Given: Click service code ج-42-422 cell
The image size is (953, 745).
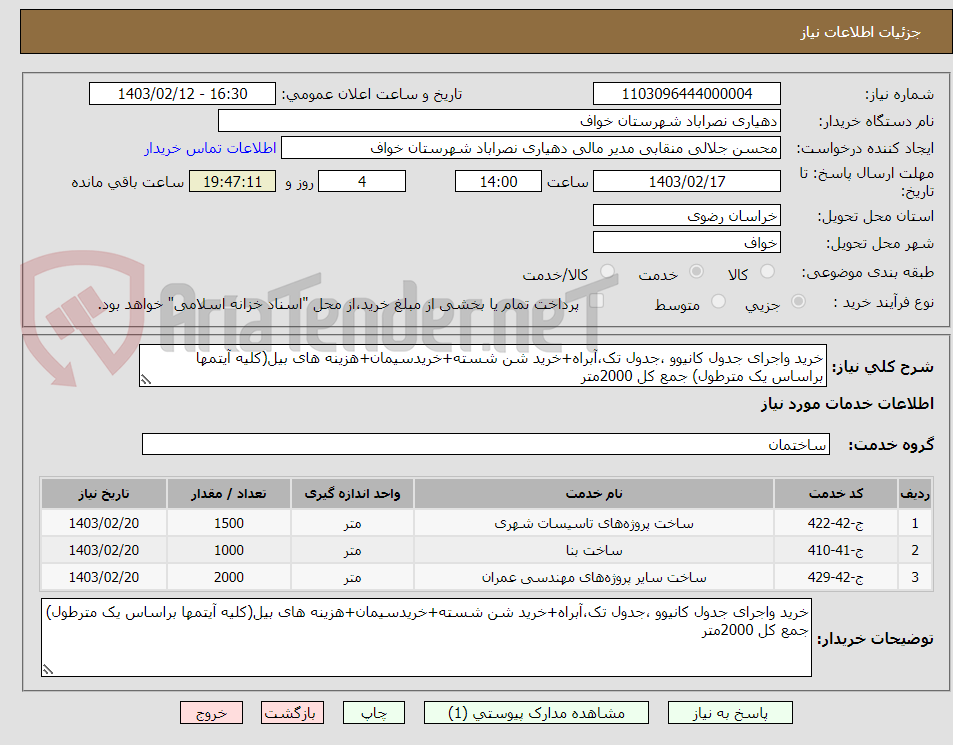Looking at the screenshot, I should (836, 523).
